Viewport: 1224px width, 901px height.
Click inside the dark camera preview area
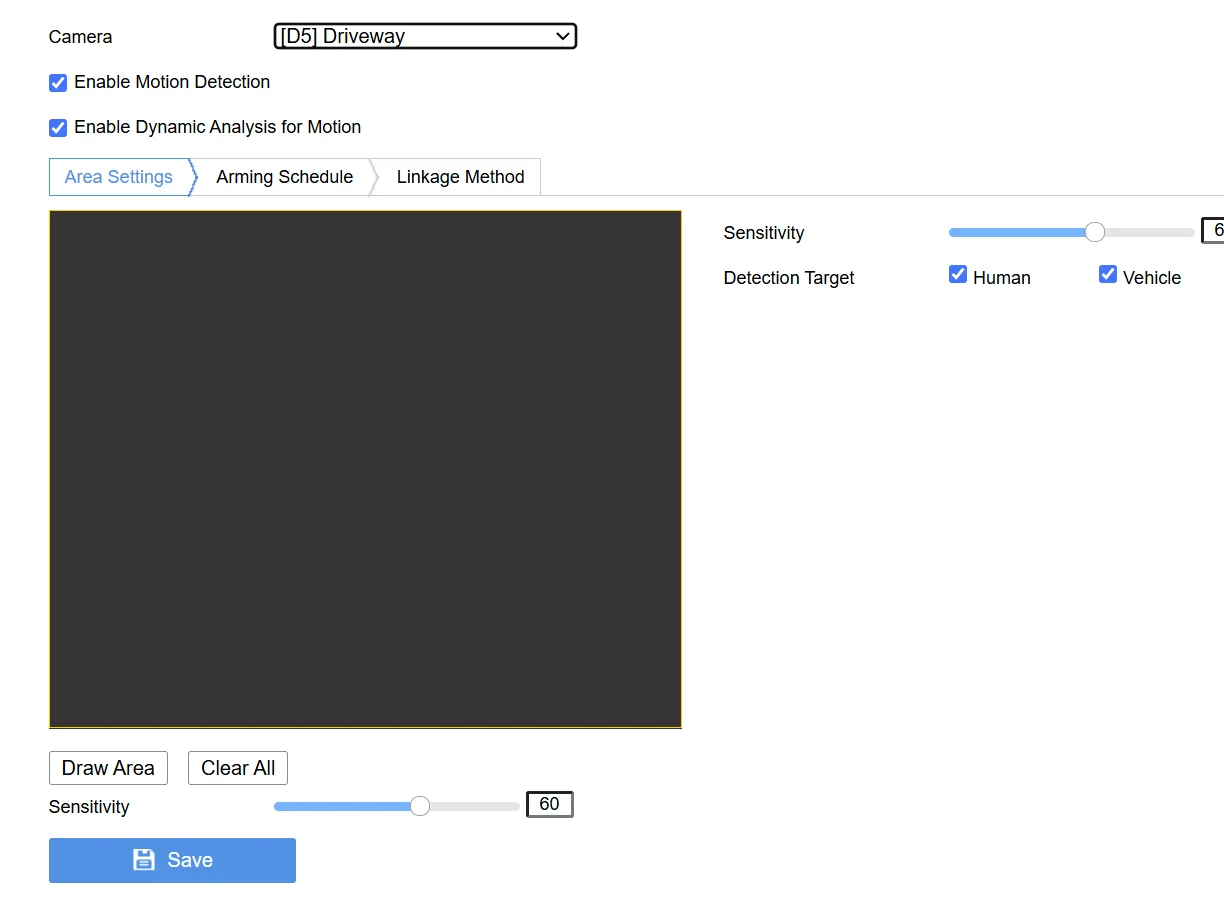coord(365,469)
